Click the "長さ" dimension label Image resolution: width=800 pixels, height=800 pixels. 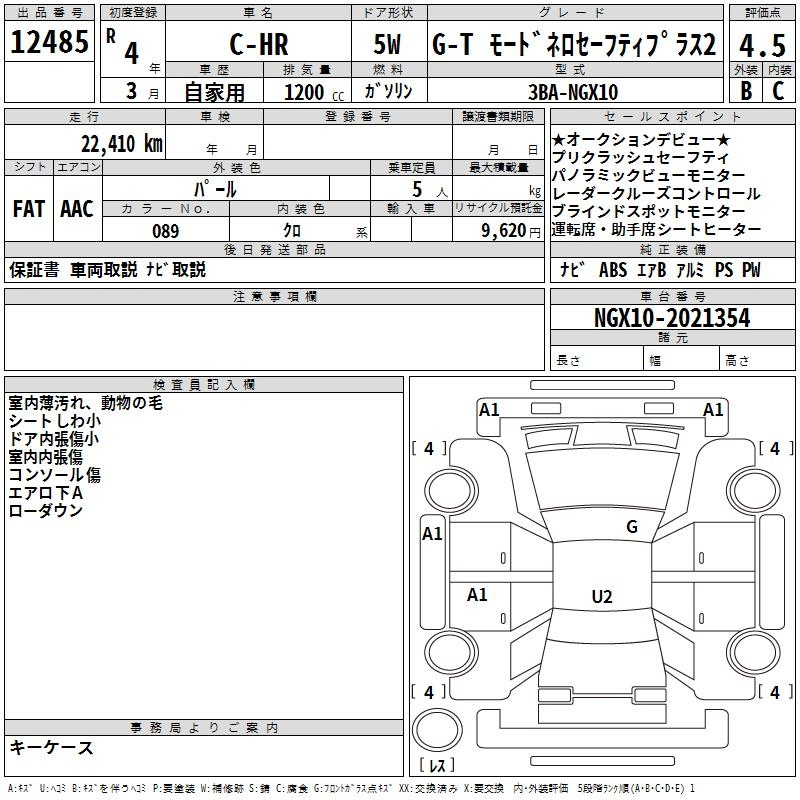(x=568, y=361)
